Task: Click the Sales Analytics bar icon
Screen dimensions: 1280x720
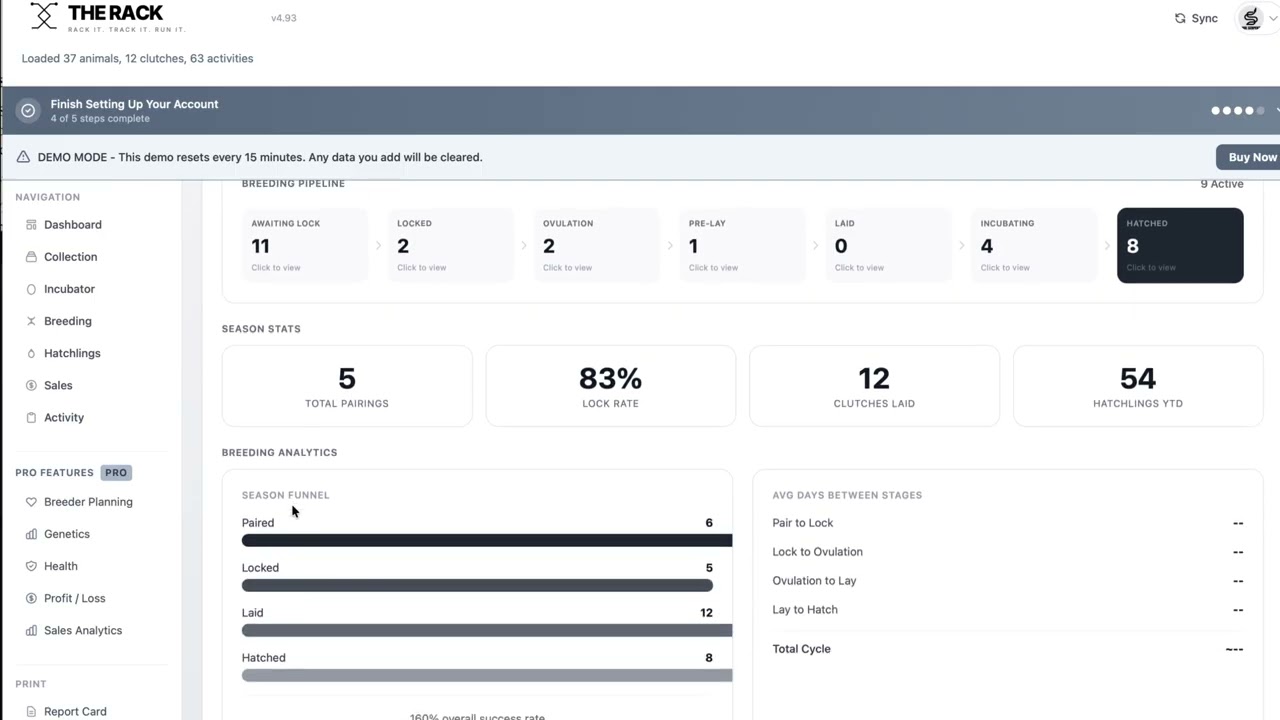Action: click(x=31, y=630)
